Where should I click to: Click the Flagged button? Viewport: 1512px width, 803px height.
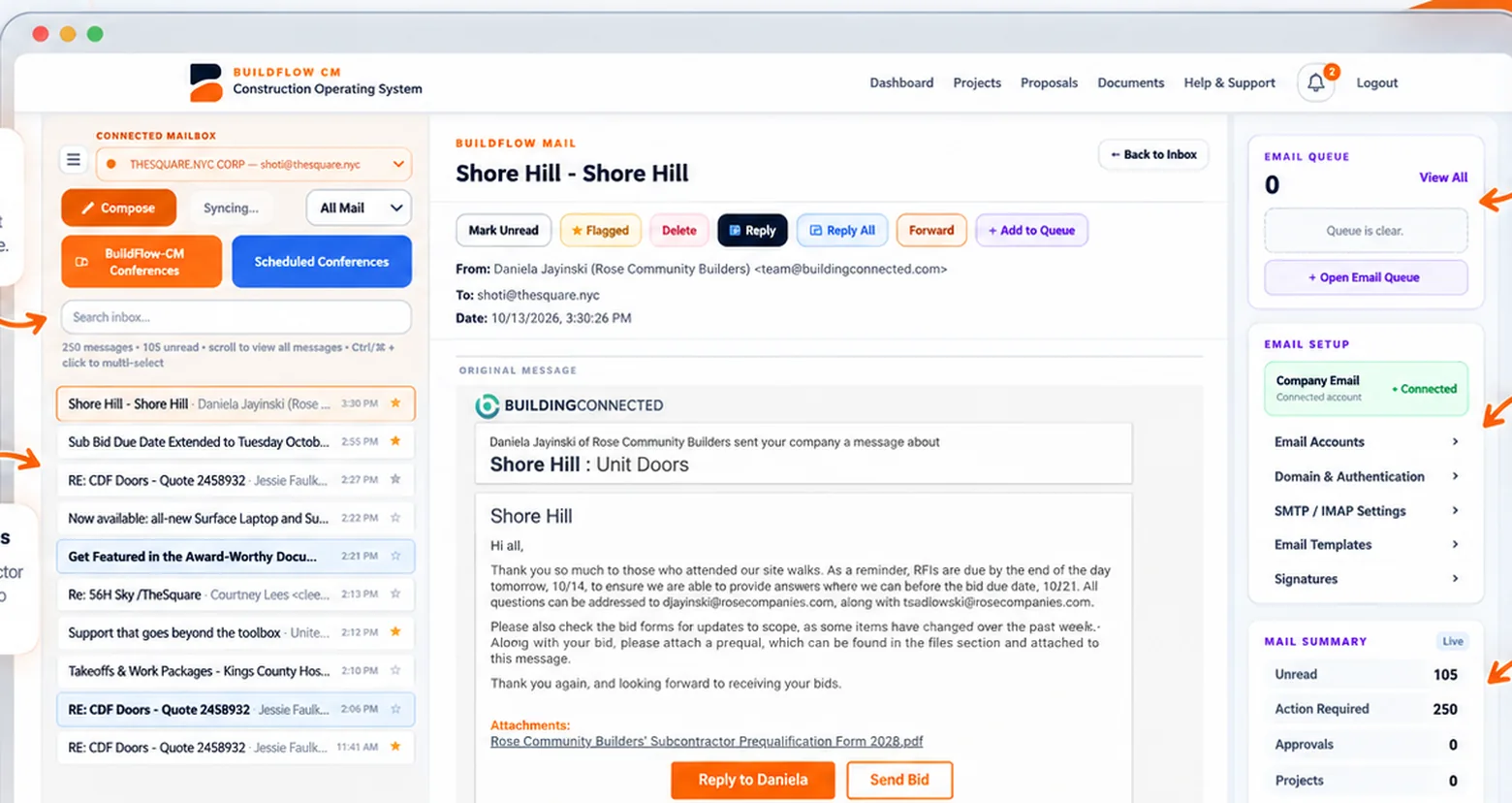point(600,230)
